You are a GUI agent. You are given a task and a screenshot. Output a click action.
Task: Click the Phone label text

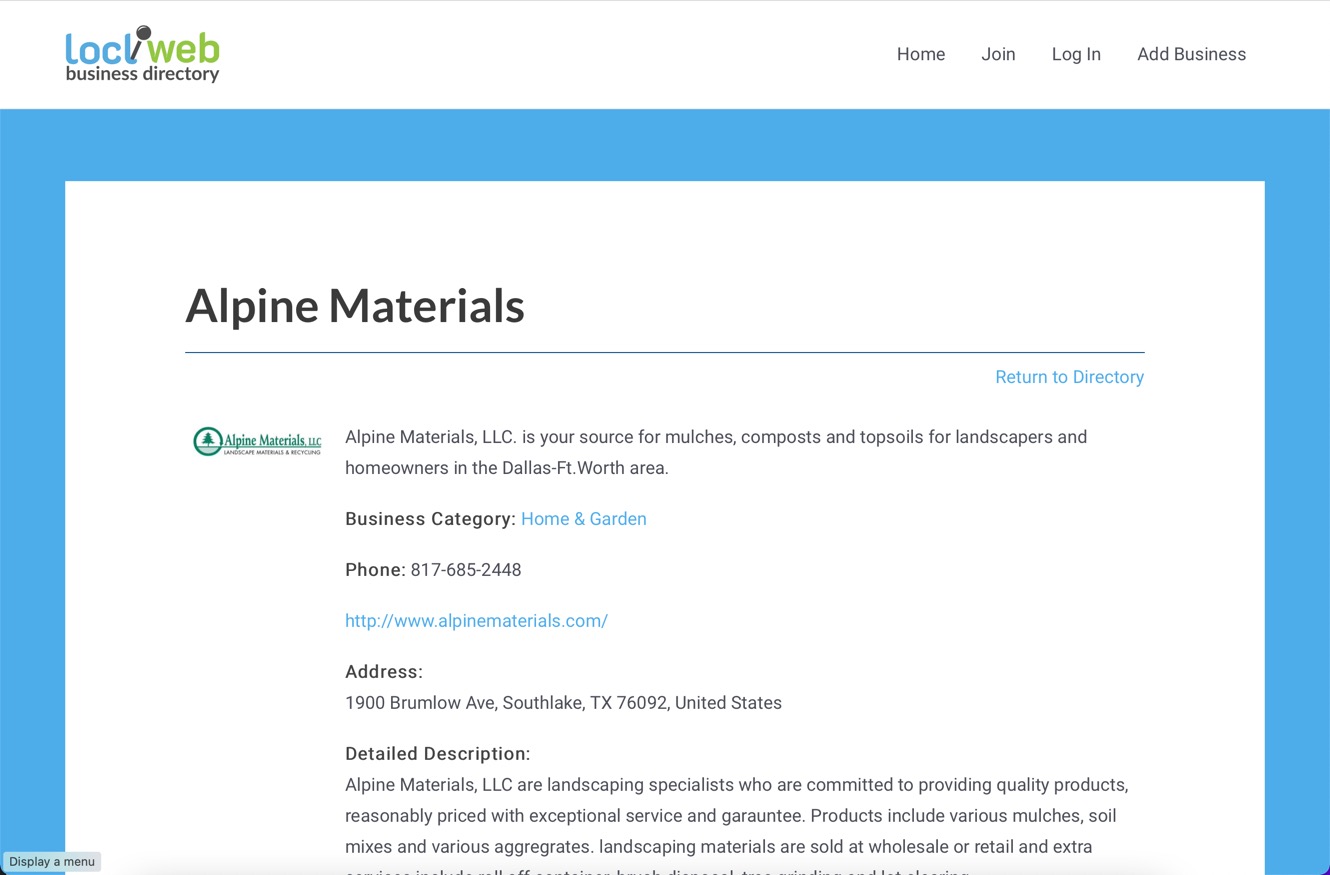point(375,570)
